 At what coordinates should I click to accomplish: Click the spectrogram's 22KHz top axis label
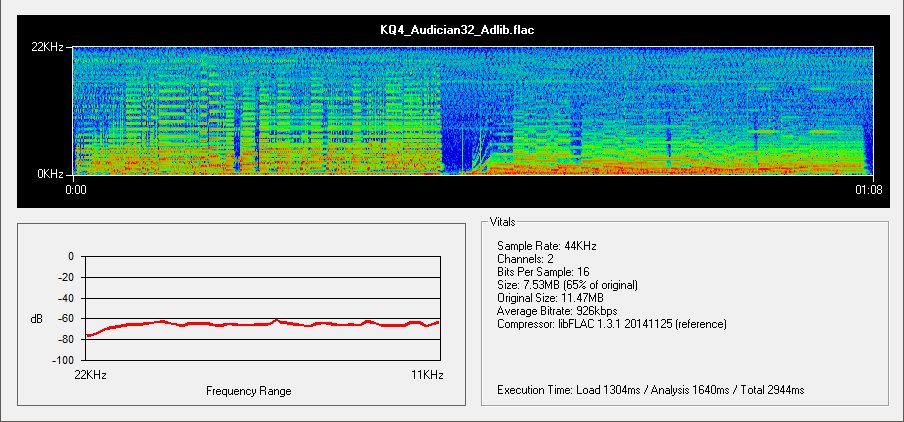[49, 47]
